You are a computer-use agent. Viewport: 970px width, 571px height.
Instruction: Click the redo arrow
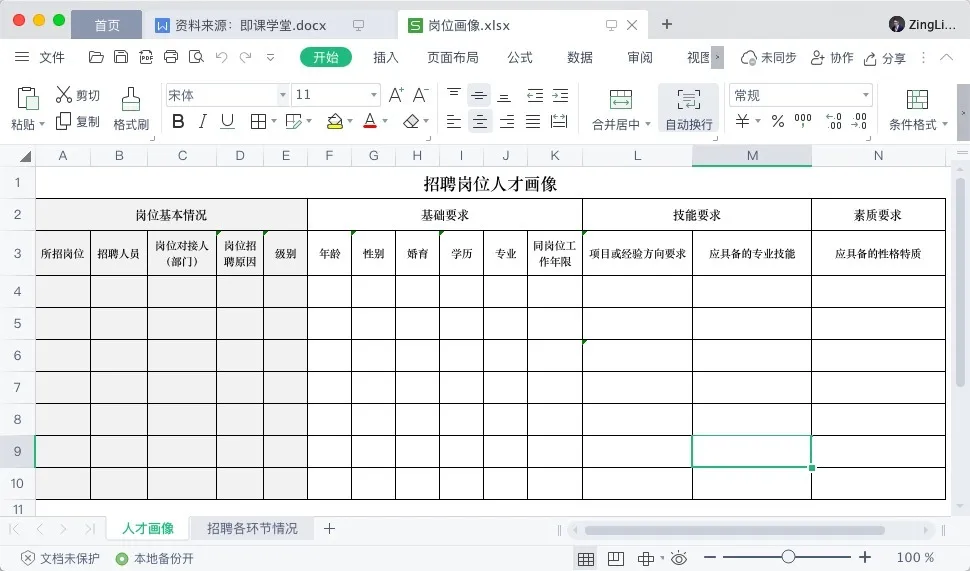click(x=246, y=58)
